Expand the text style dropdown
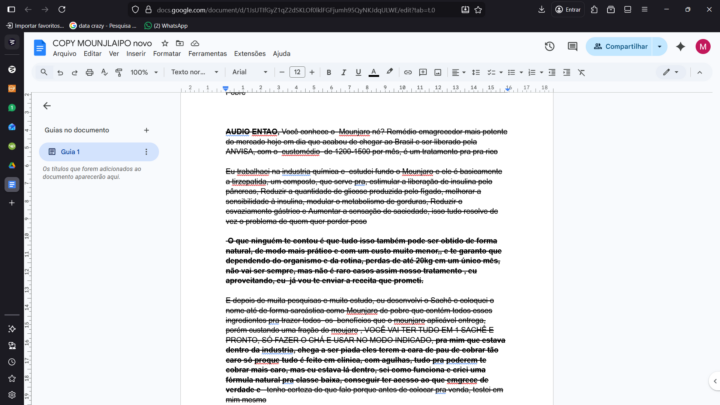The height and width of the screenshot is (405, 720). coord(191,72)
